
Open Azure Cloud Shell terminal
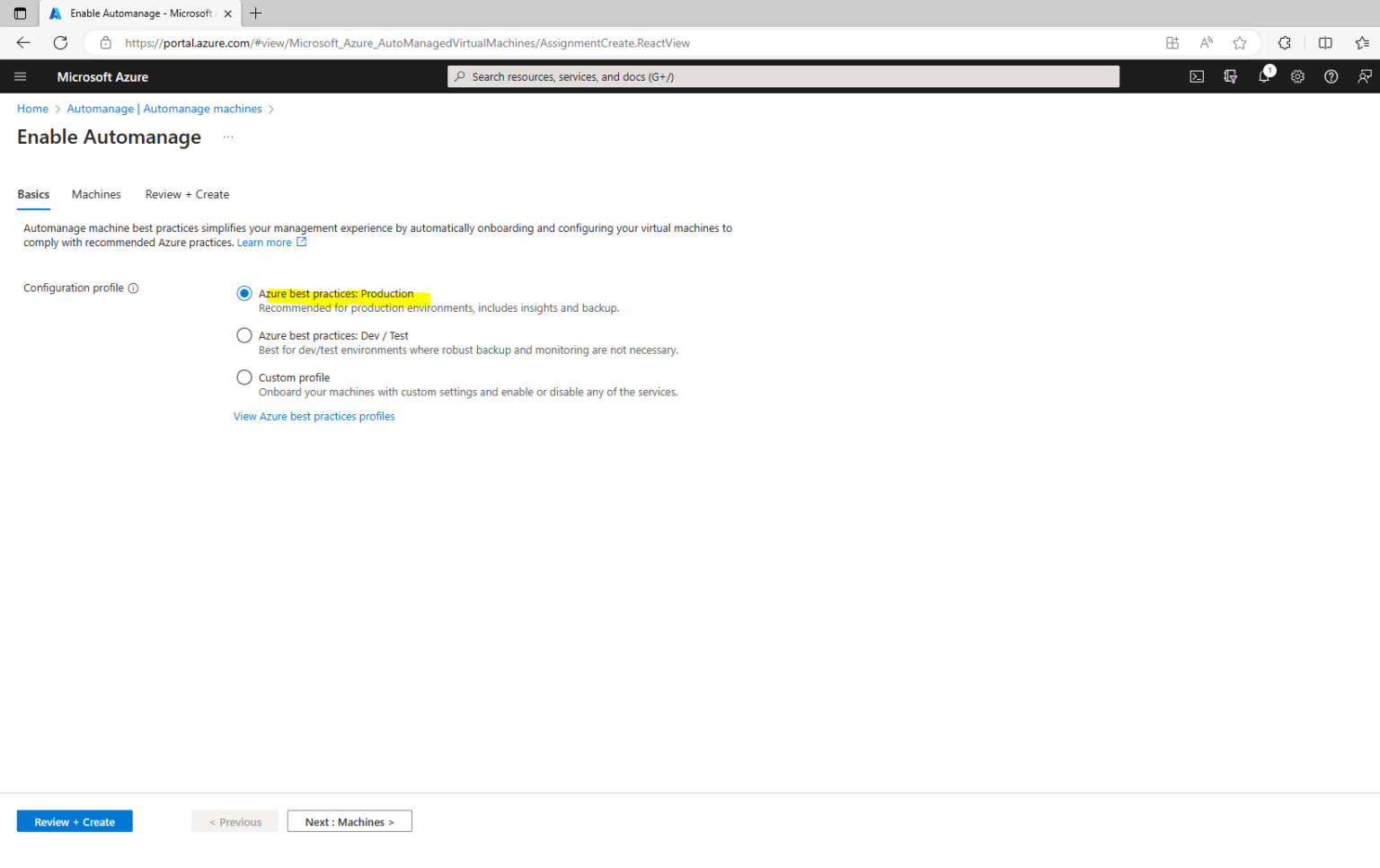[1197, 76]
